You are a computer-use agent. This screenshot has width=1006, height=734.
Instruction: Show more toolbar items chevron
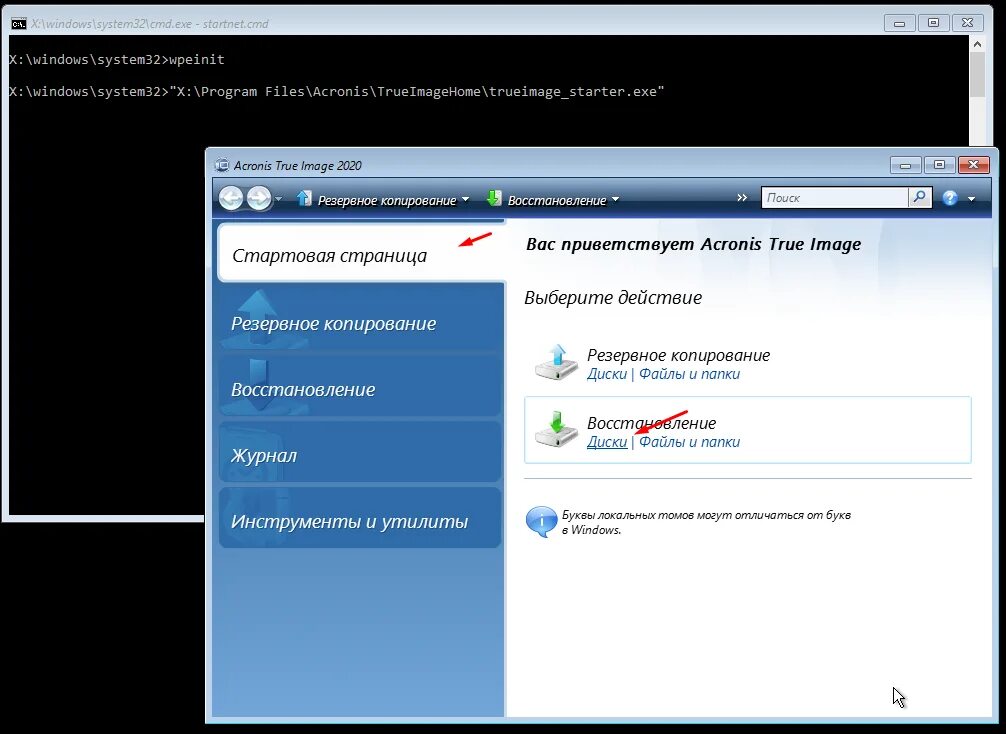[742, 198]
